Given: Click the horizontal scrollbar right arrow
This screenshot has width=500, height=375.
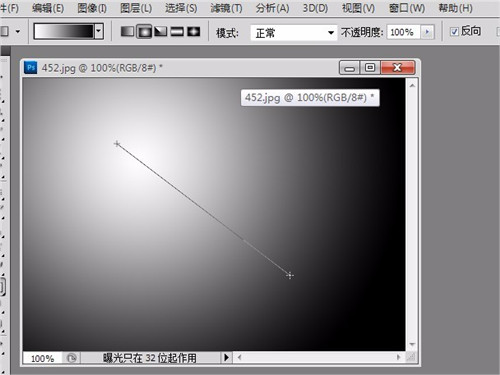Looking at the screenshot, I should (398, 357).
